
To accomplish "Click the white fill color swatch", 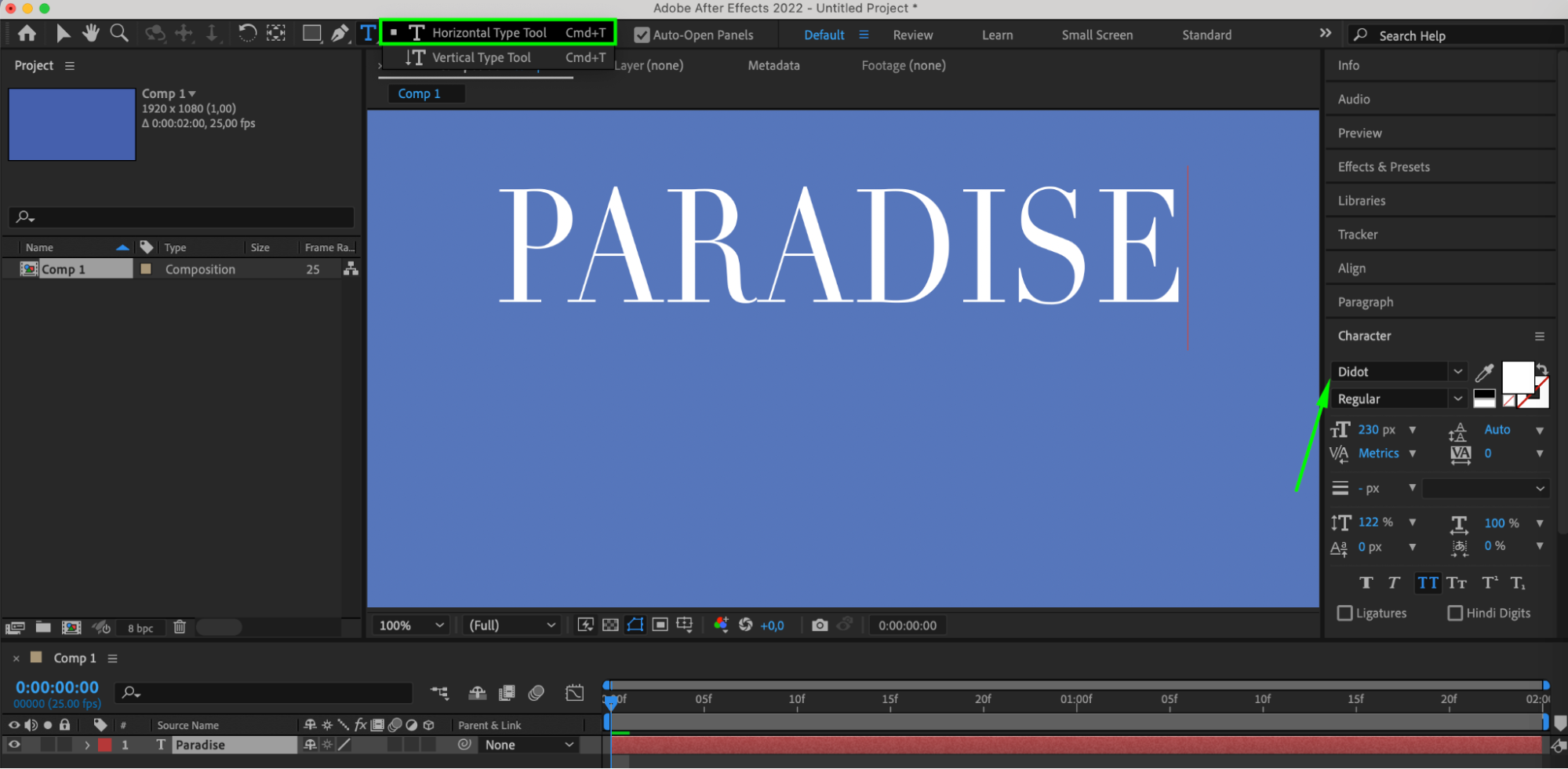I will pos(1516,377).
